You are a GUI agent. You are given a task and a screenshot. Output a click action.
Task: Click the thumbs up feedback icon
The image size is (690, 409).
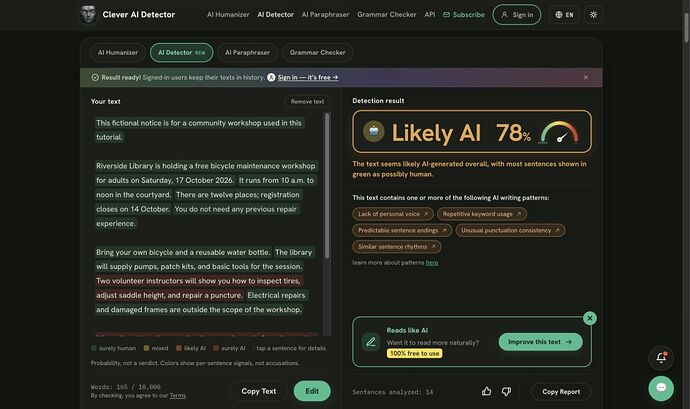[x=487, y=391]
